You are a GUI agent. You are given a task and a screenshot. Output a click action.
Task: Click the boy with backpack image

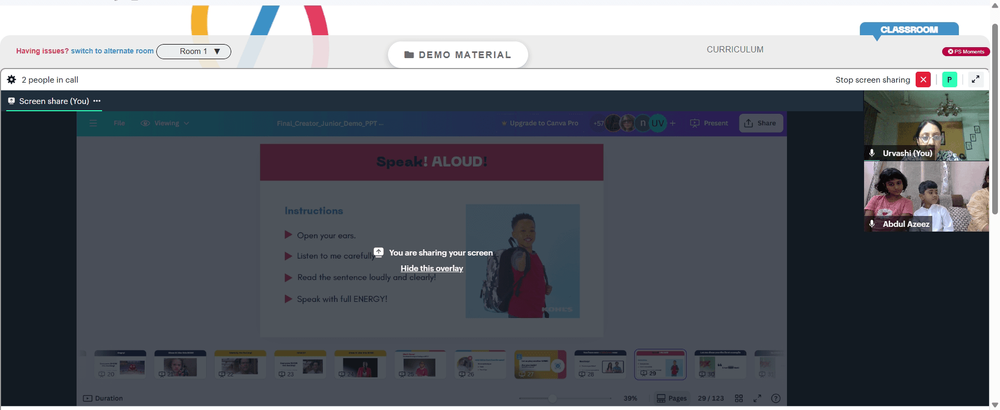pos(523,261)
